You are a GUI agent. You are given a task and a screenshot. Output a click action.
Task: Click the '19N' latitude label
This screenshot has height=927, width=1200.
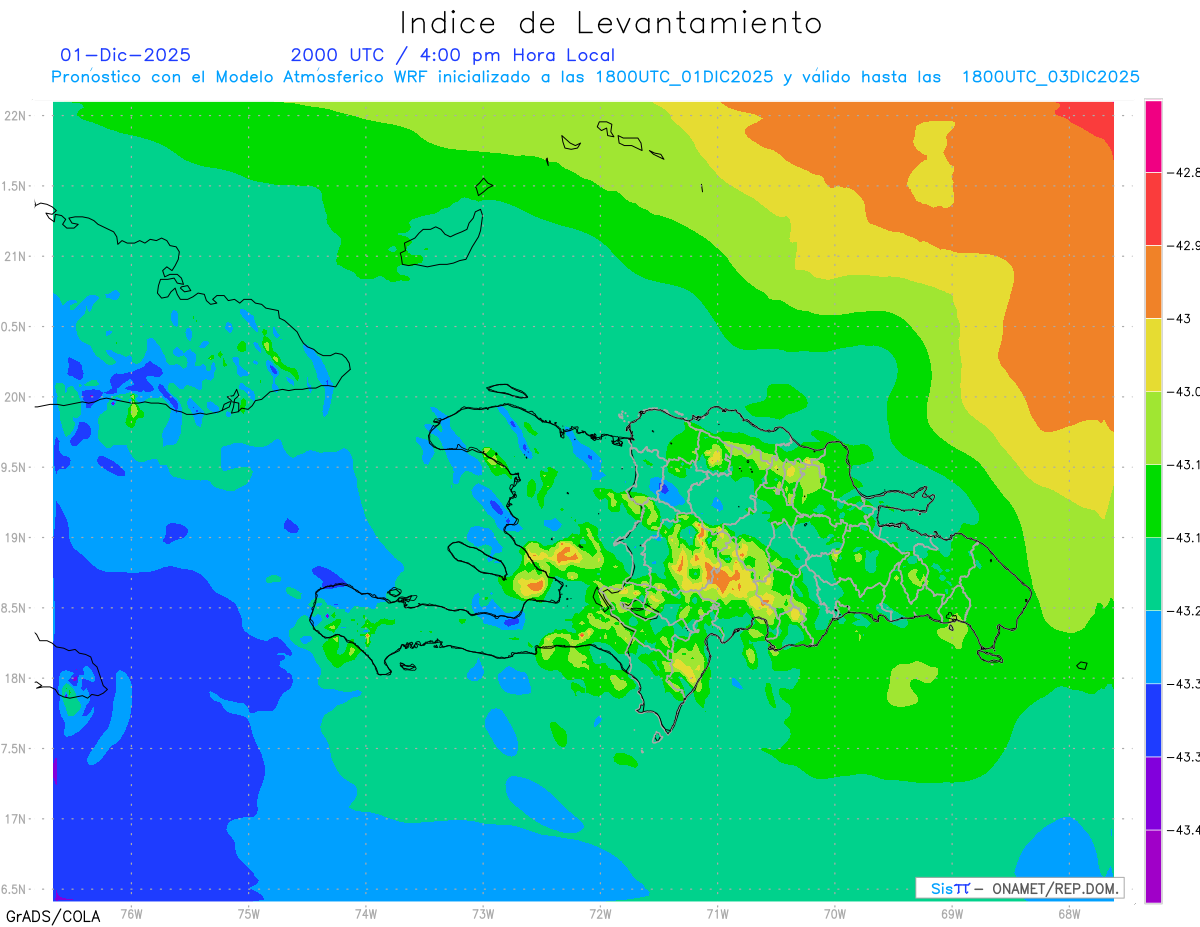(17, 537)
